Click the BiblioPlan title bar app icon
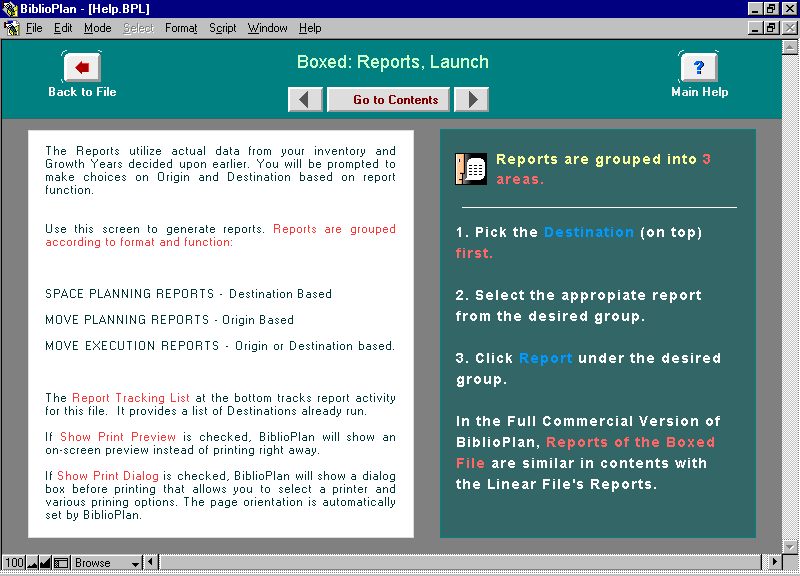Viewport: 800px width, 576px height. (x=10, y=9)
